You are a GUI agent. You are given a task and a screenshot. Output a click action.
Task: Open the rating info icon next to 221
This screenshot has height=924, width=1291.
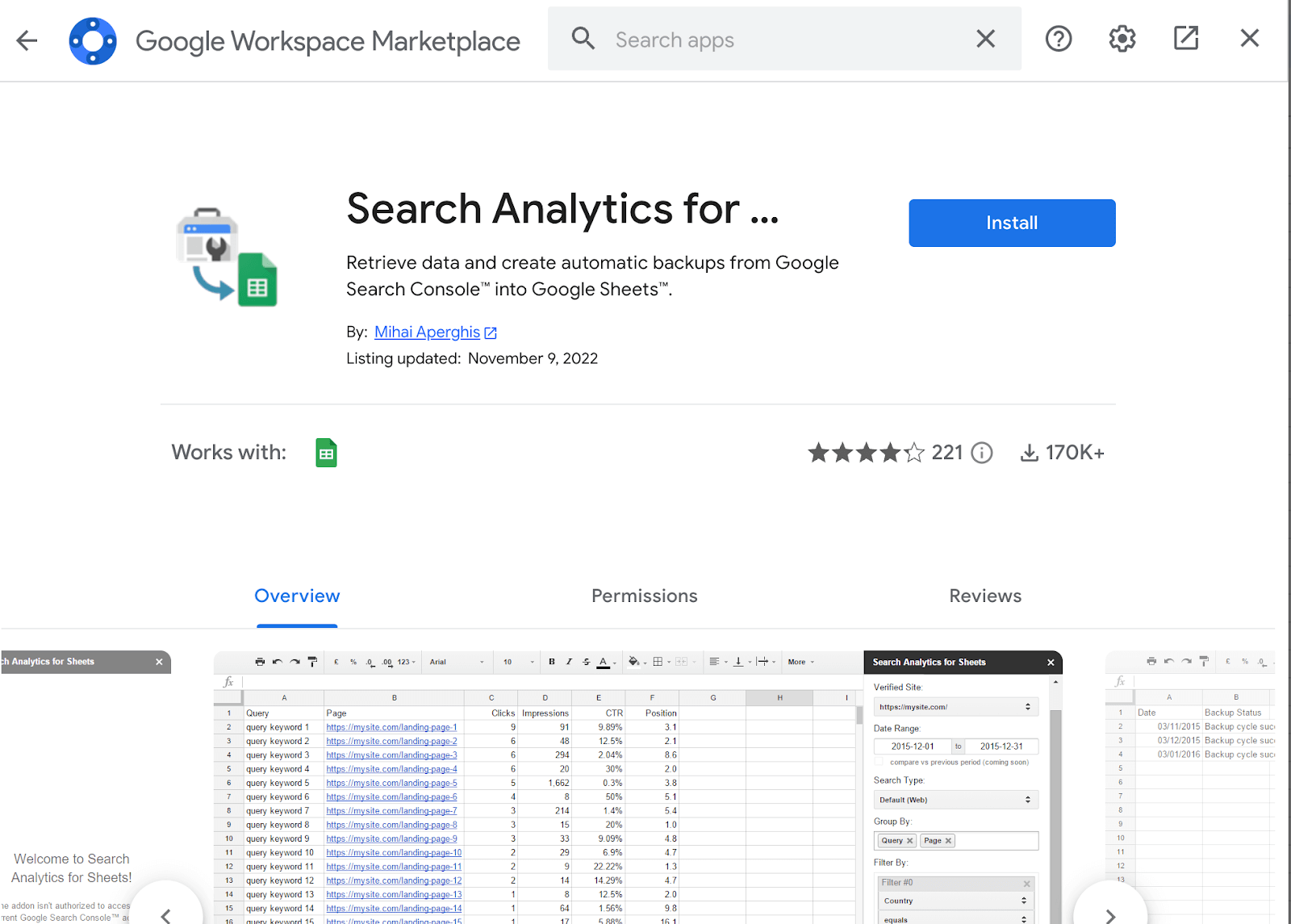click(x=982, y=453)
